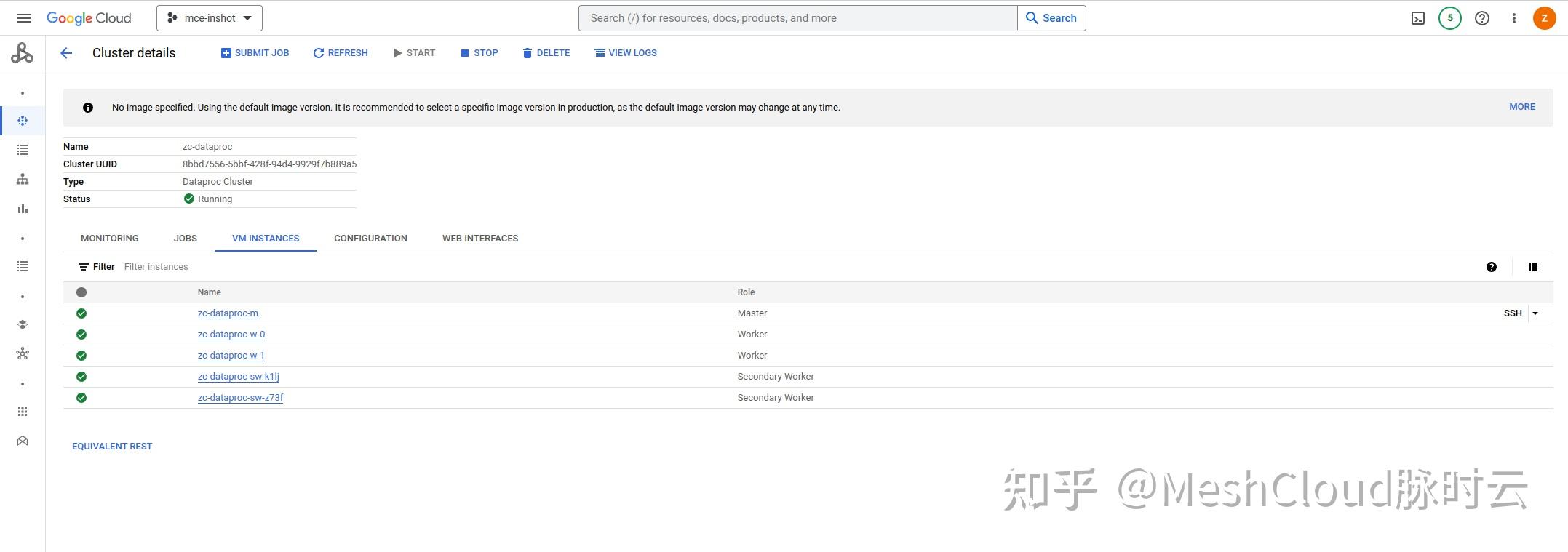The image size is (1568, 552).
Task: Open the zc-dataproc-w-1 instance link
Action: [x=231, y=356]
